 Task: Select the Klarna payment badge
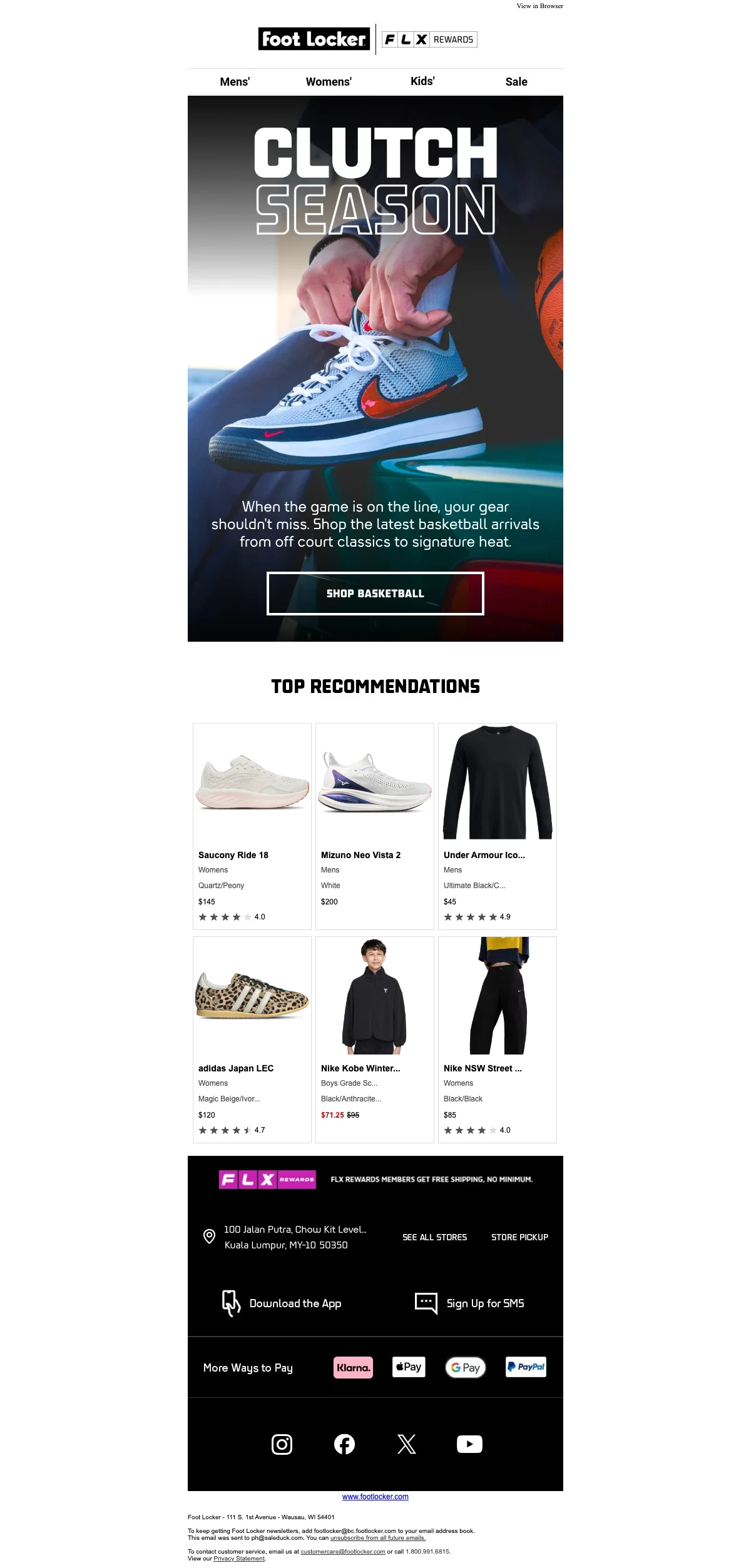click(353, 1367)
